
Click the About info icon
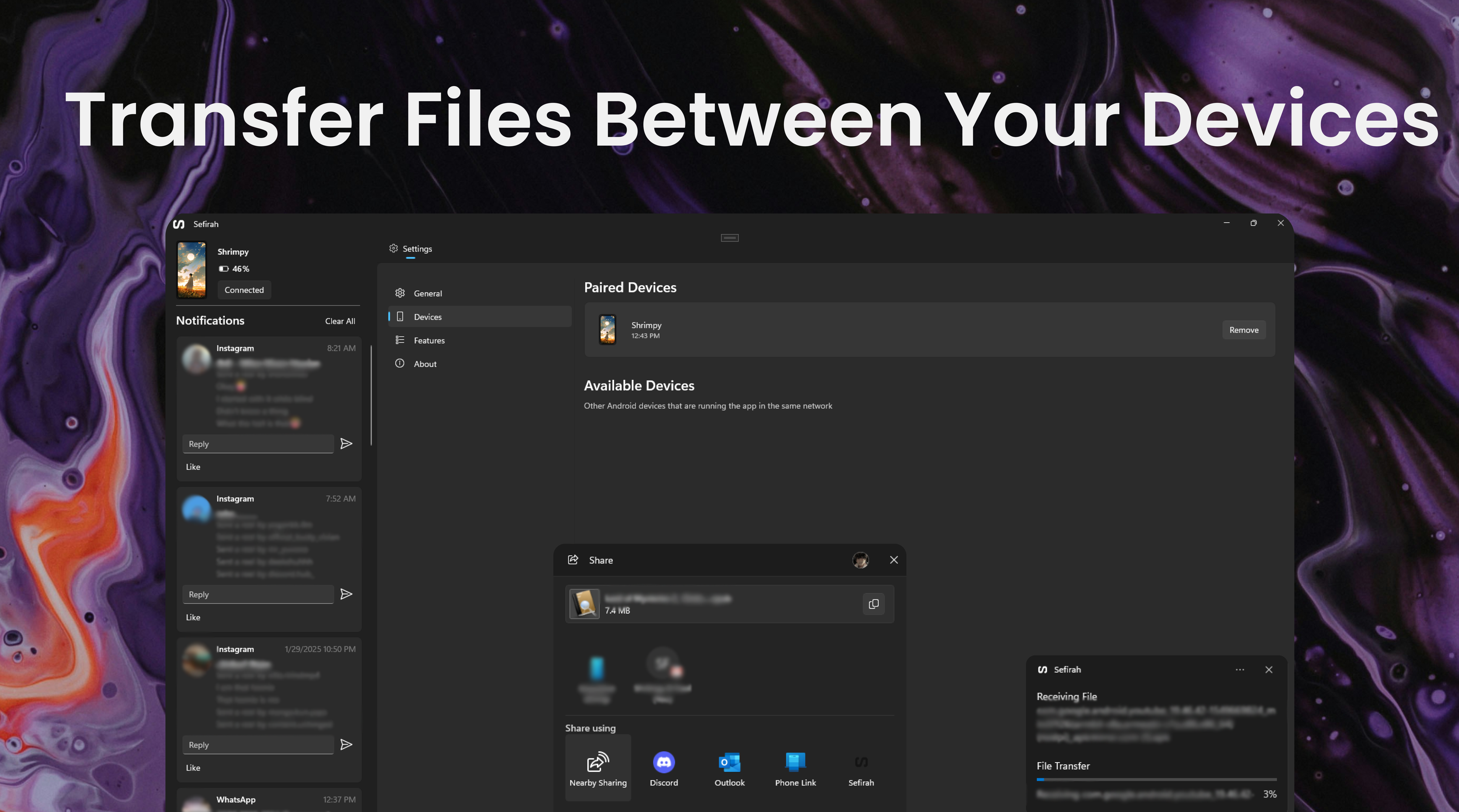400,363
